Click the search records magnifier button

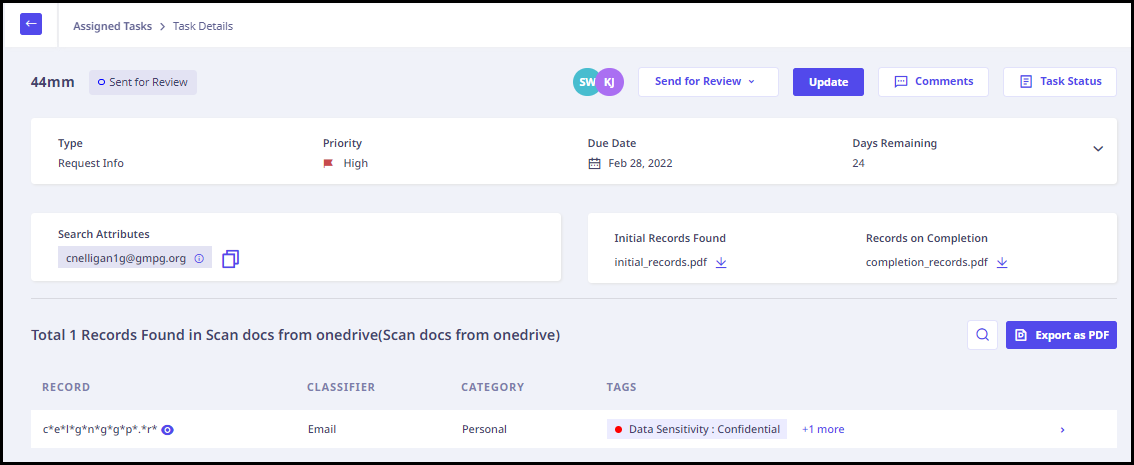[x=982, y=335]
